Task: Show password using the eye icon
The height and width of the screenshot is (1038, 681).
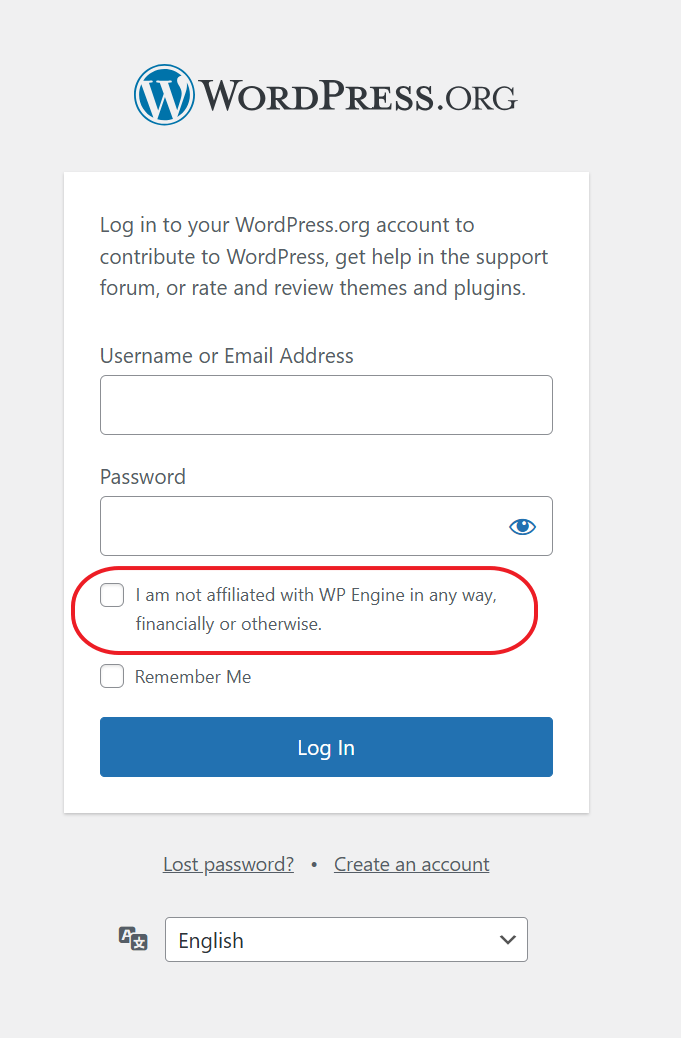Action: click(522, 526)
